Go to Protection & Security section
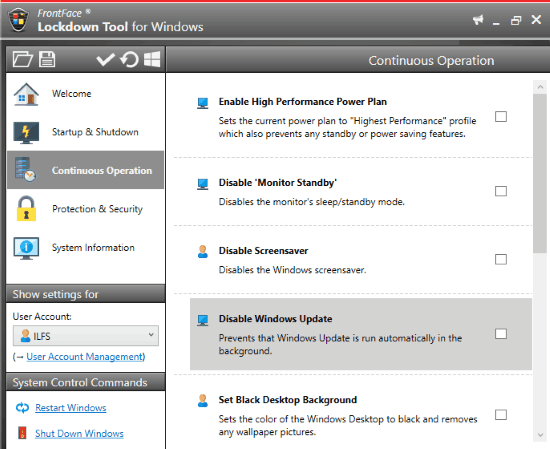 [86, 209]
